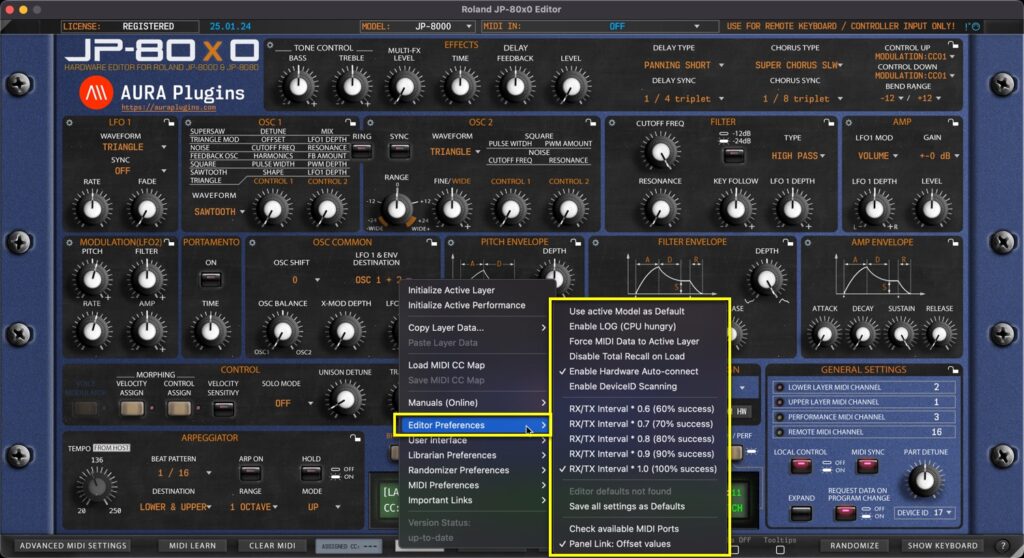This screenshot has width=1024, height=558.
Task: Open the AMP panel gear settings
Action: (x=848, y=122)
